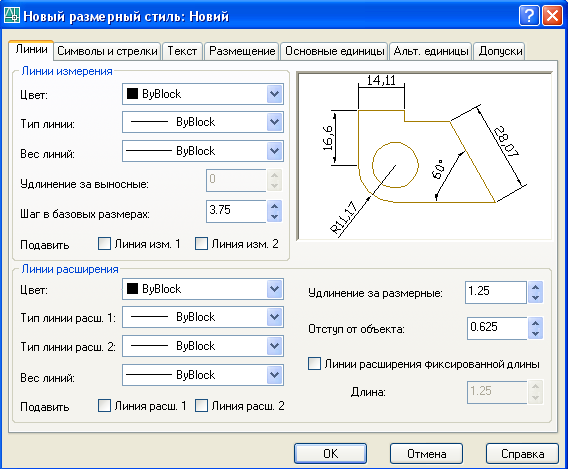Screen dimensions: 568x469
Task: Click the Отмена button
Action: pos(426,453)
